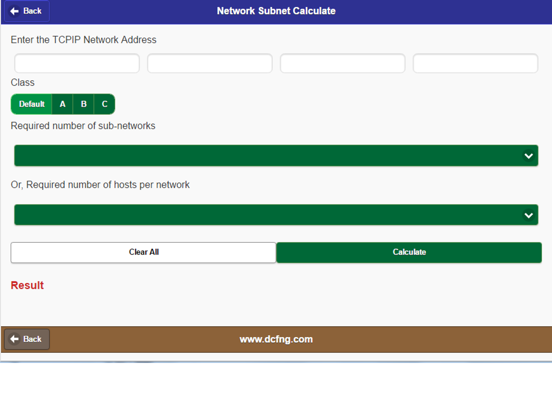Click the 'Required number of sub-networks' label
Viewport: 552px width, 414px height.
[x=83, y=126]
